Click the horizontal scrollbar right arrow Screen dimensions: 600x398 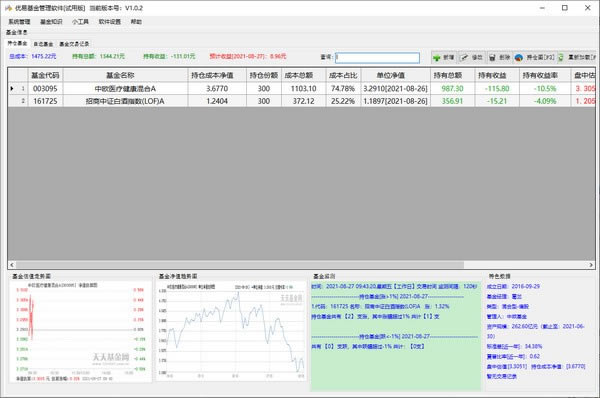[591, 265]
